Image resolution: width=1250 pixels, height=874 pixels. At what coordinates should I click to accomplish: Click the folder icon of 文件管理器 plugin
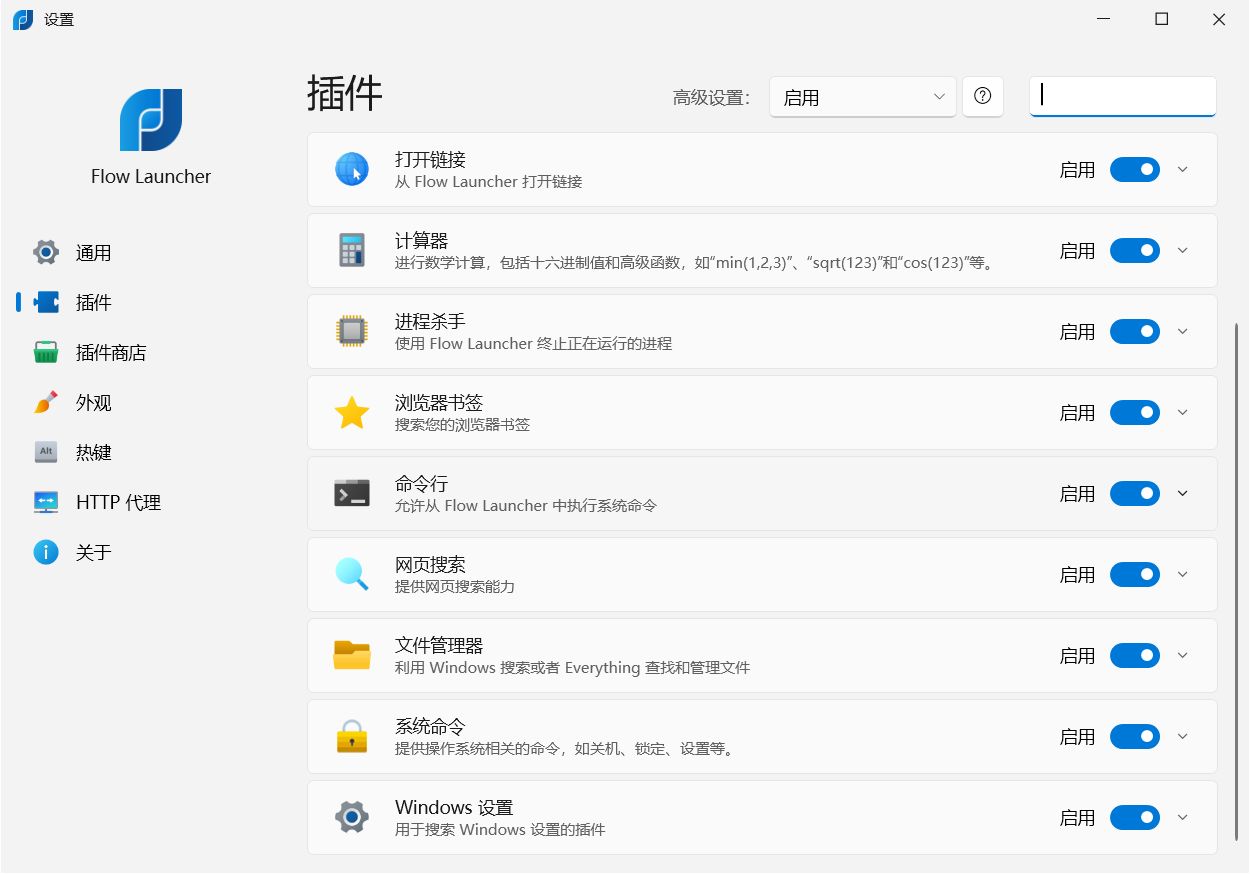[352, 656]
